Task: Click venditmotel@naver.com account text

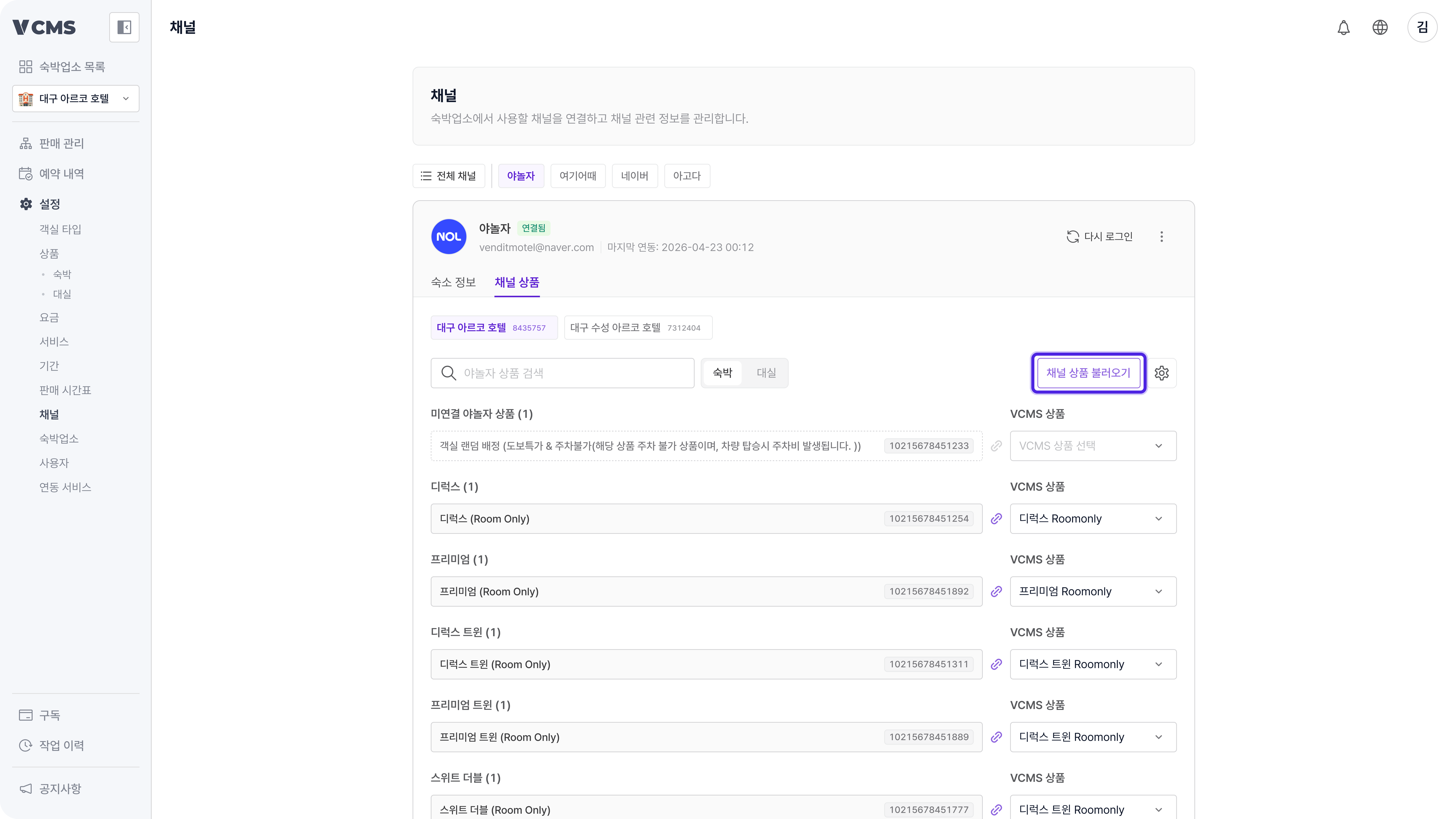Action: point(536,248)
